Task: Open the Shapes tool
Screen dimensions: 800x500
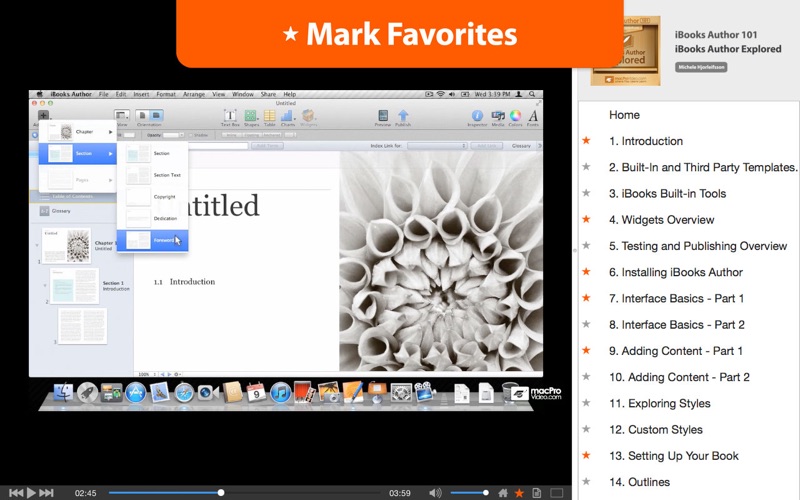Action: coord(251,116)
